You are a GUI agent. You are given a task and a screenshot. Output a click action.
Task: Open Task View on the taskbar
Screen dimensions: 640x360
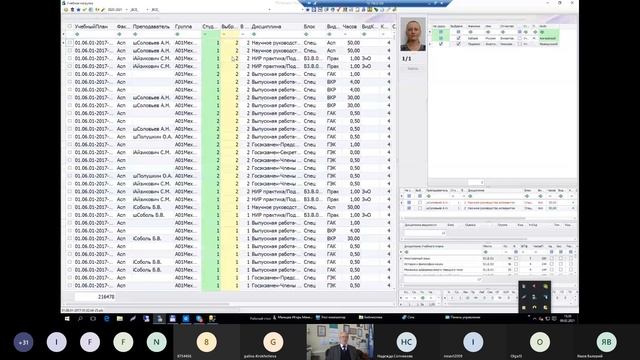click(93, 318)
